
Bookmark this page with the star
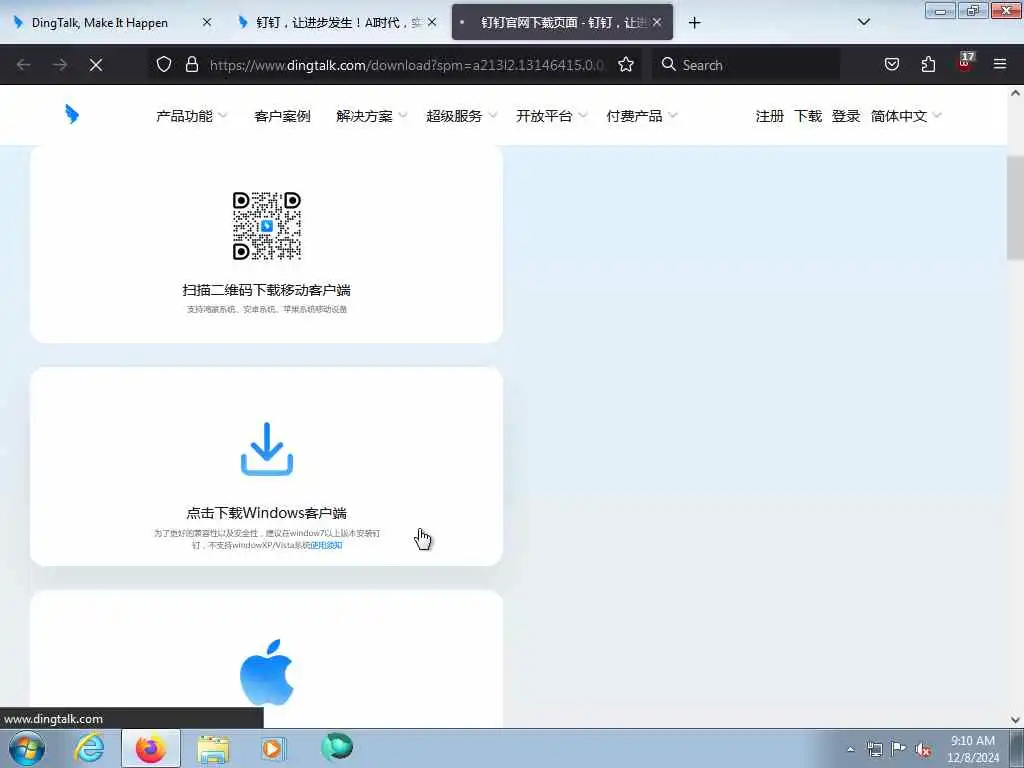click(626, 64)
